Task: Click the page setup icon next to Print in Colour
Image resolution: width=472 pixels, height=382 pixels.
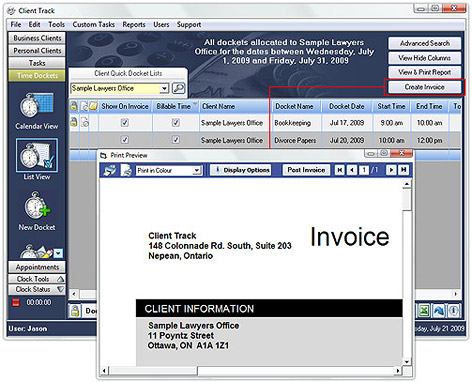Action: click(x=127, y=170)
